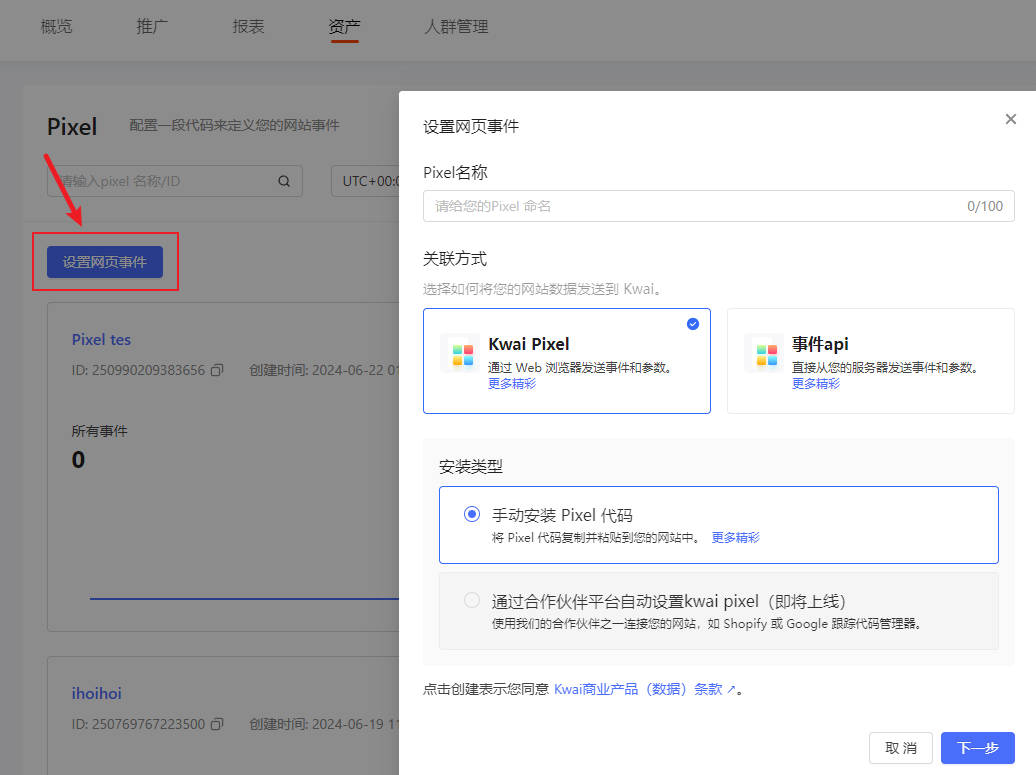Focus the Pixel名称 input field
The height and width of the screenshot is (775, 1036).
click(690, 206)
